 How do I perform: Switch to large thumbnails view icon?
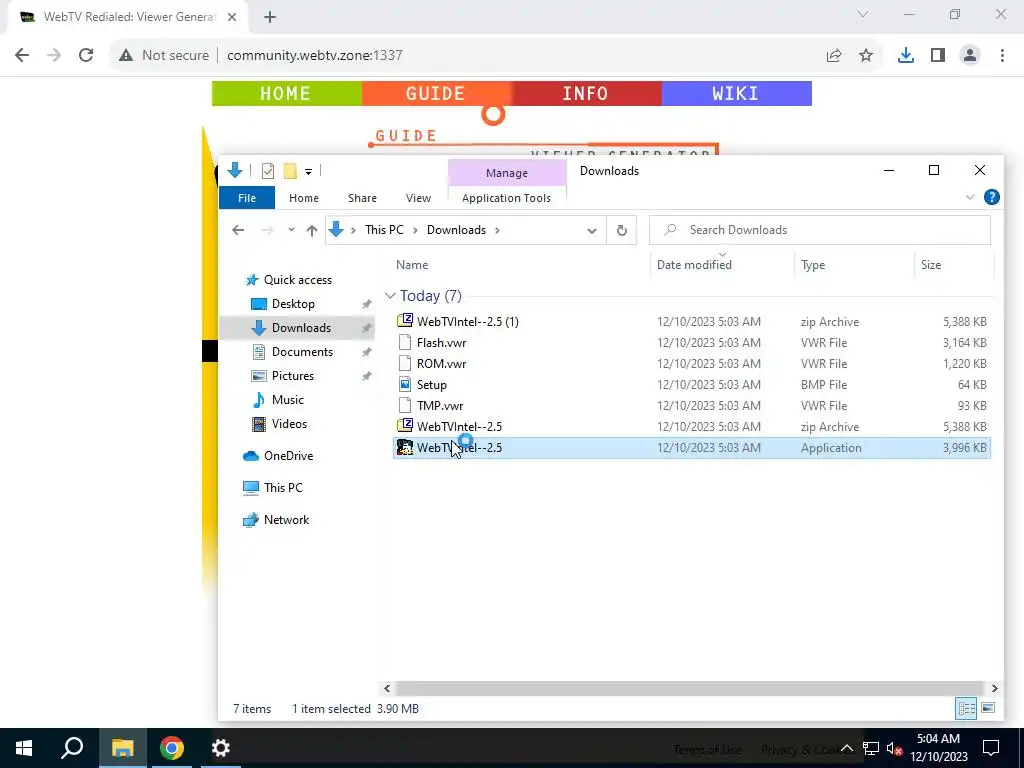click(988, 709)
